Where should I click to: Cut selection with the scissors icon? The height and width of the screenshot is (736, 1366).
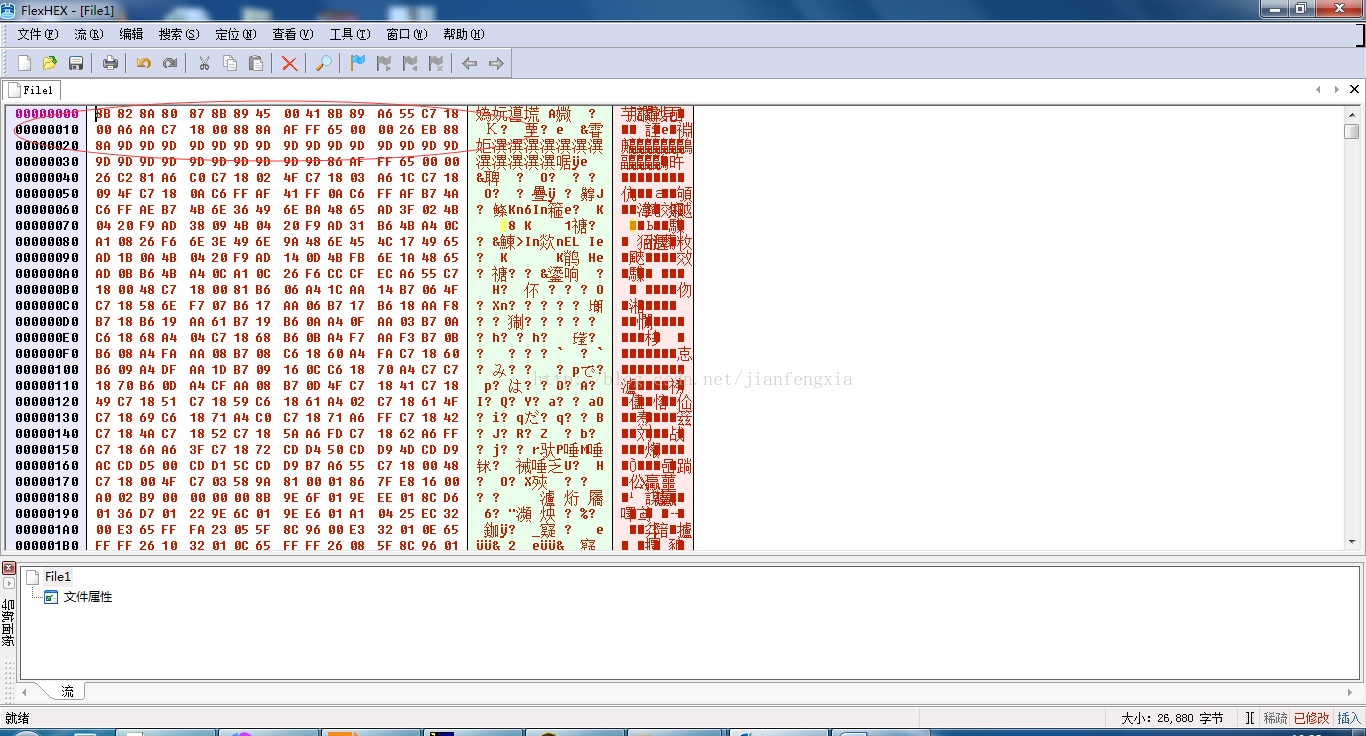[204, 63]
